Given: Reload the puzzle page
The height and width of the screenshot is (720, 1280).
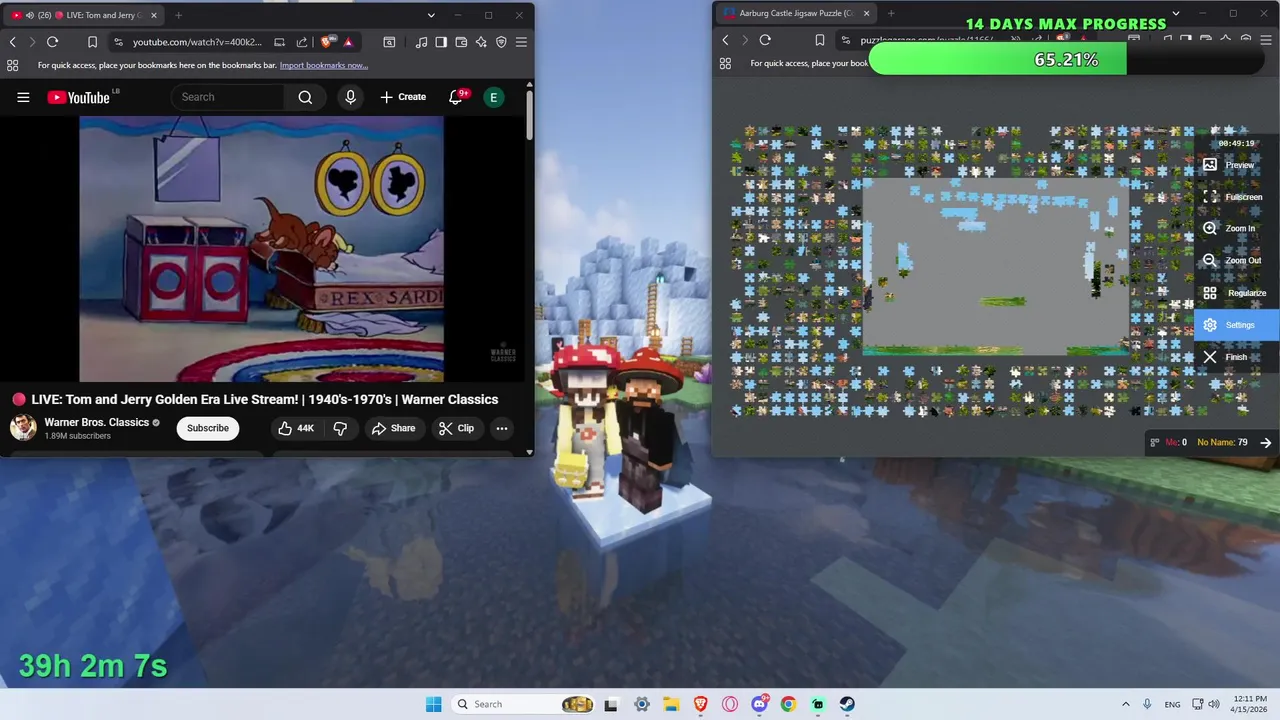Looking at the screenshot, I should click(765, 40).
